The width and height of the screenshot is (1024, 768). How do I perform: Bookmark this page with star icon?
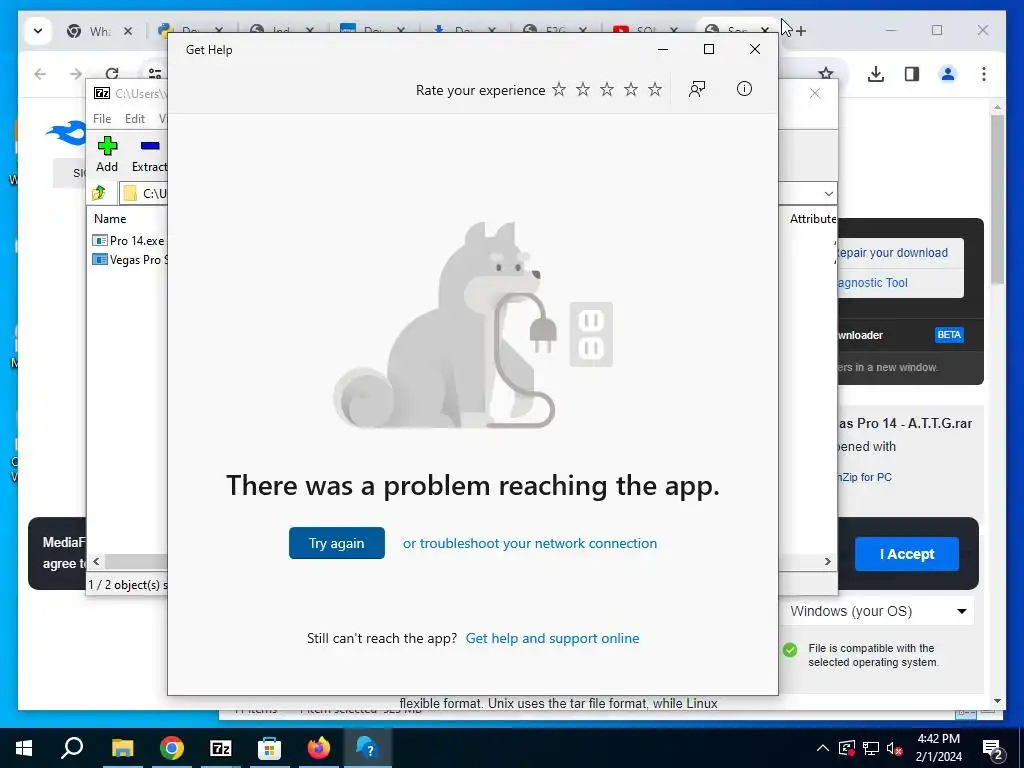click(x=825, y=73)
